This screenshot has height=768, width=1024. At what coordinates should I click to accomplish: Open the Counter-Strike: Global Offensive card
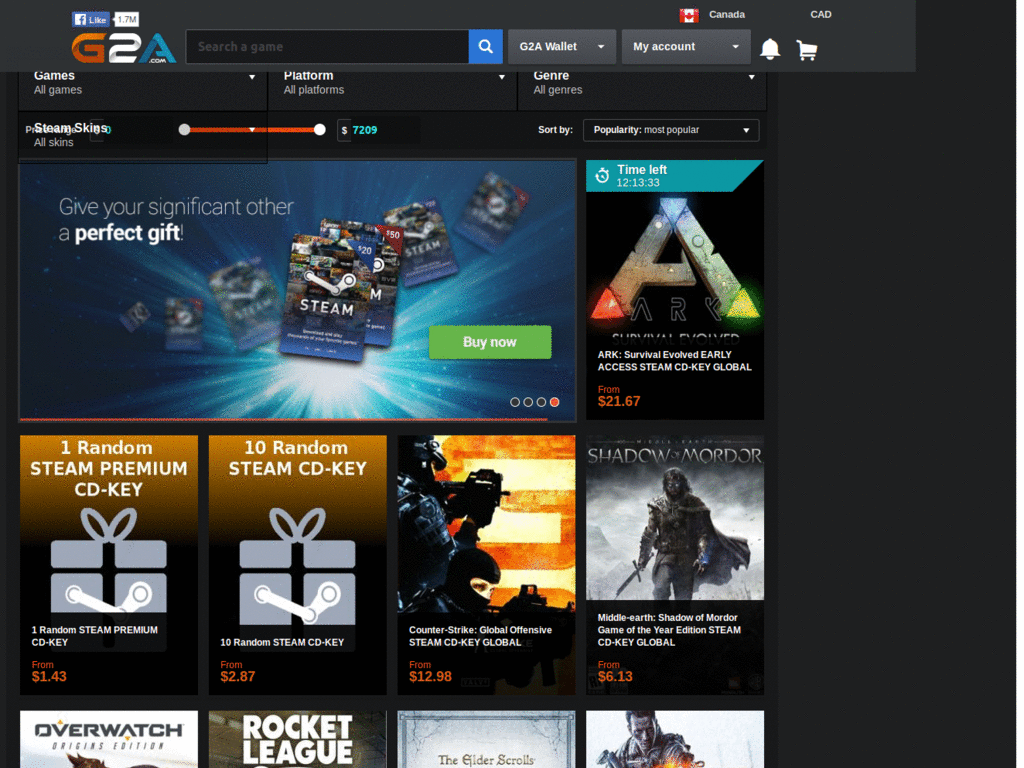tap(486, 565)
